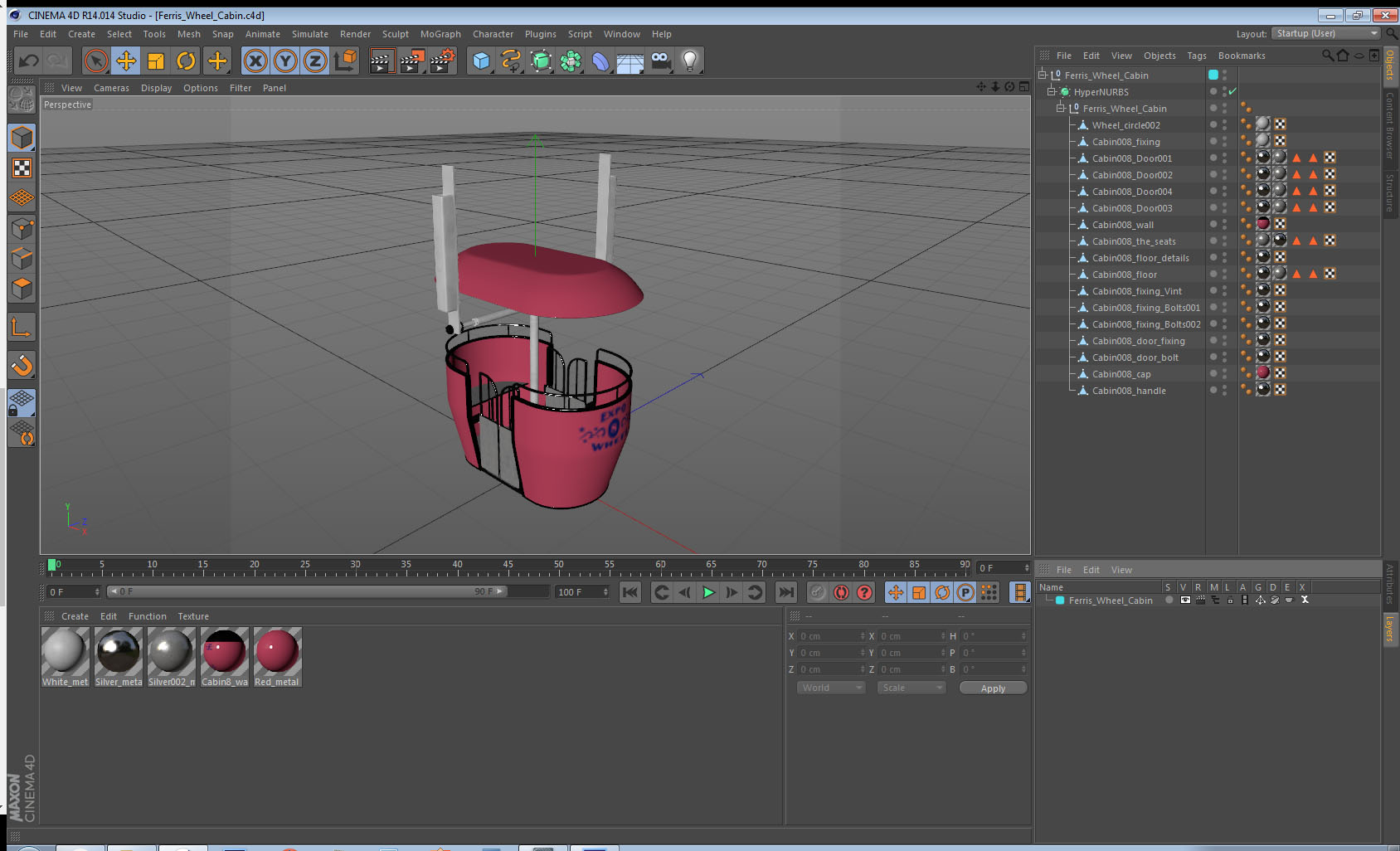Add a HyperNURBS generator icon
Viewport: 1400px width, 851px height.
point(541,61)
